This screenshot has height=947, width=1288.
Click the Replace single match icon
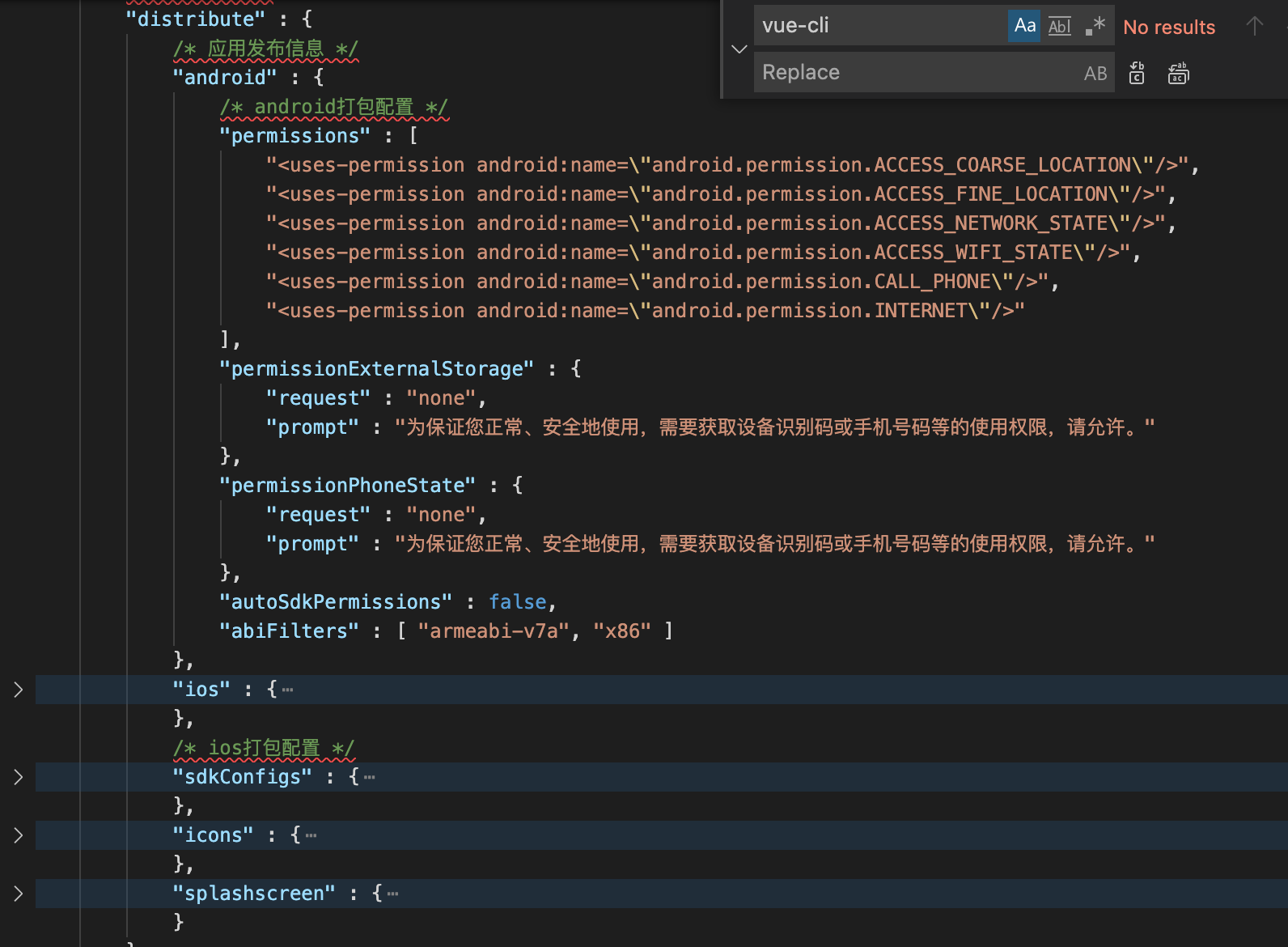tap(1137, 74)
